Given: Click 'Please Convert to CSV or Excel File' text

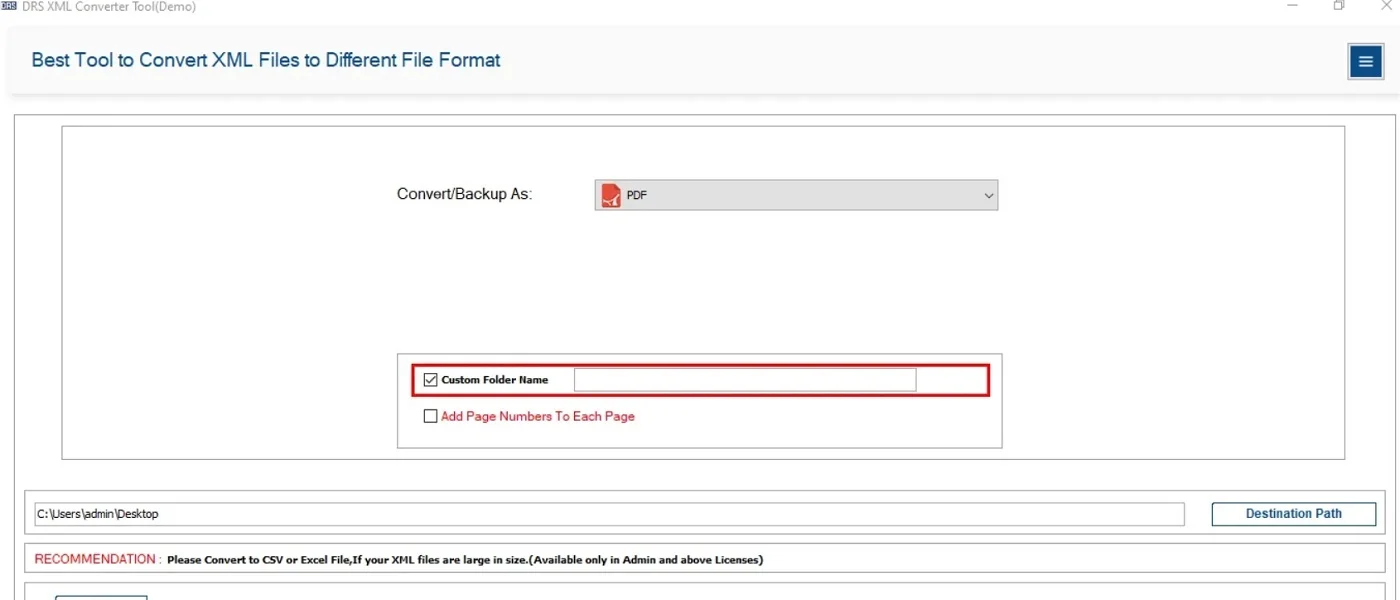Looking at the screenshot, I should (x=258, y=560).
